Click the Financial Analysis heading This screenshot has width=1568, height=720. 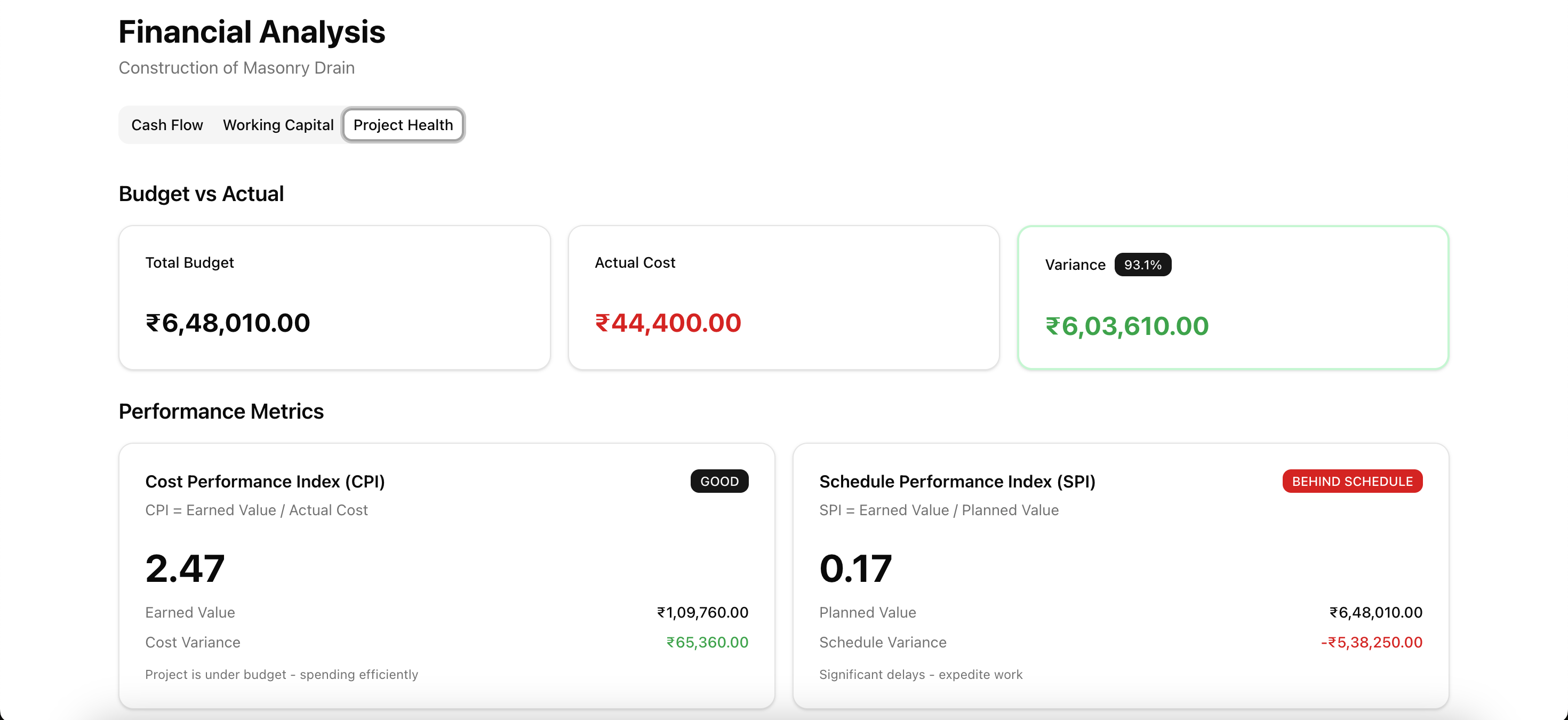[251, 31]
